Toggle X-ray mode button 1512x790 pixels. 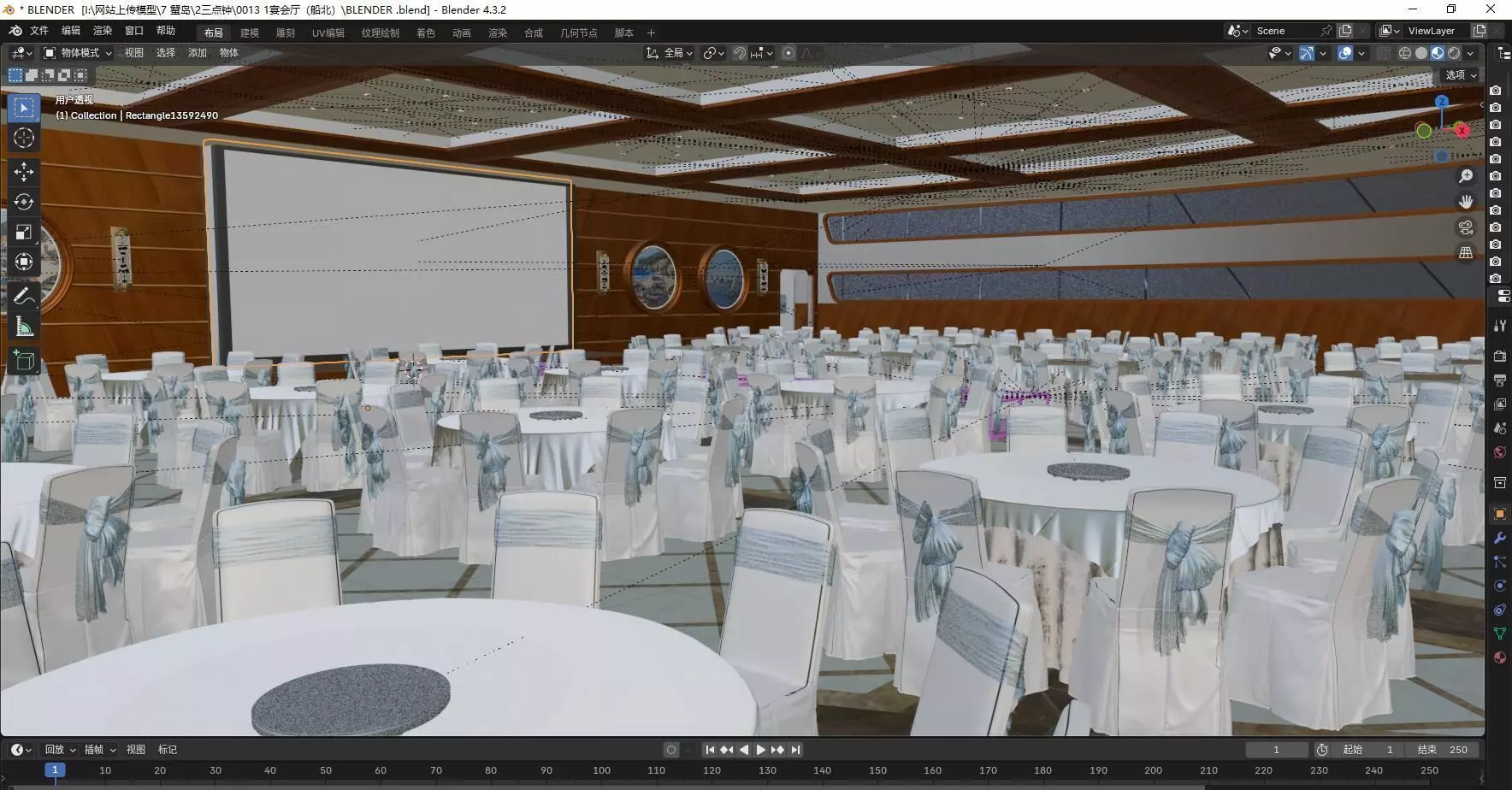[1384, 53]
